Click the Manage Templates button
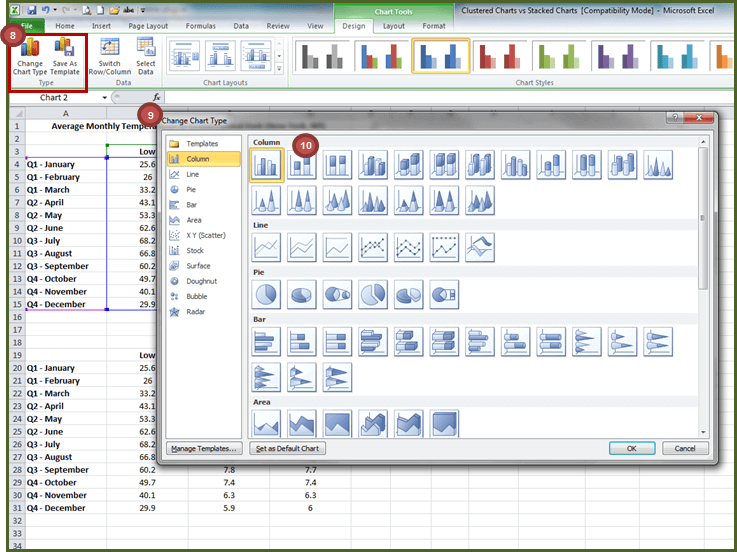 coord(204,448)
